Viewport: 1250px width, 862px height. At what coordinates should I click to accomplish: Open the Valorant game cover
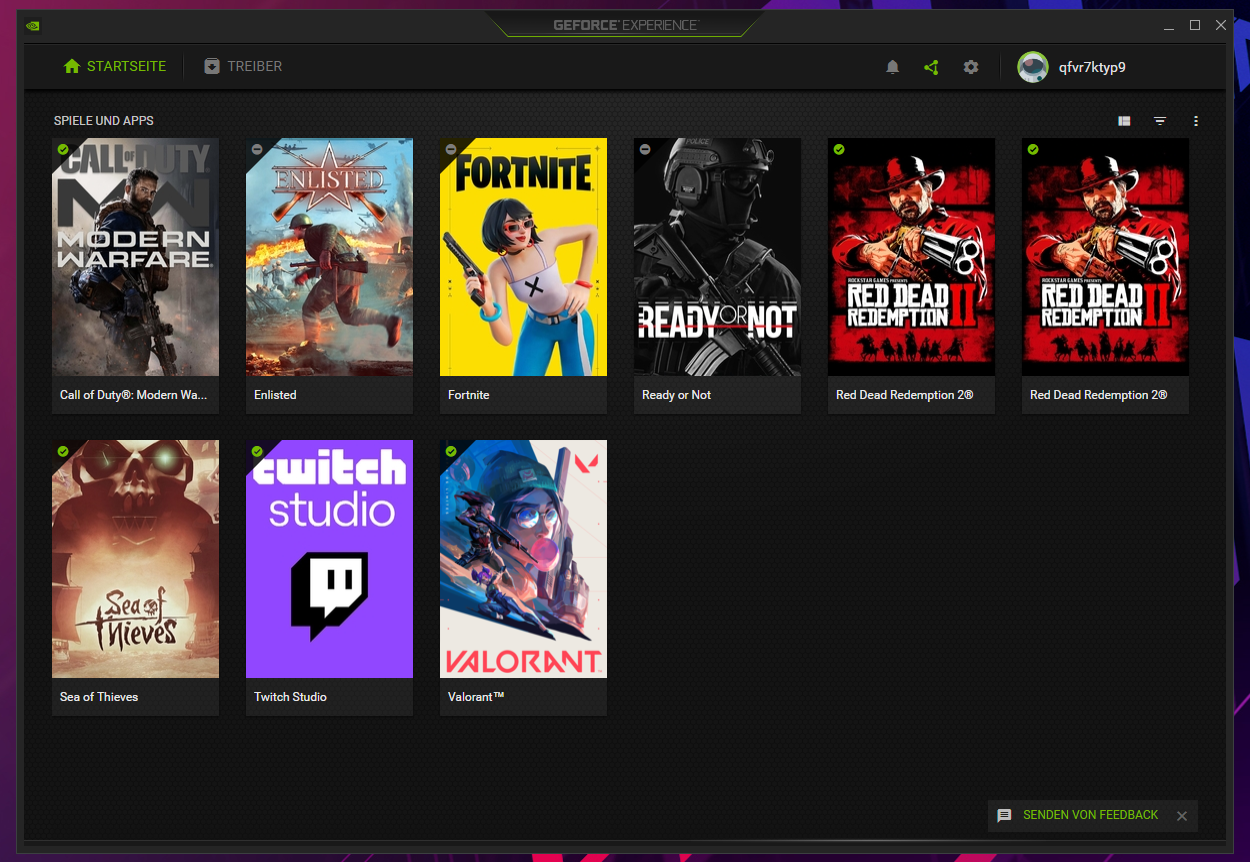[x=523, y=559]
